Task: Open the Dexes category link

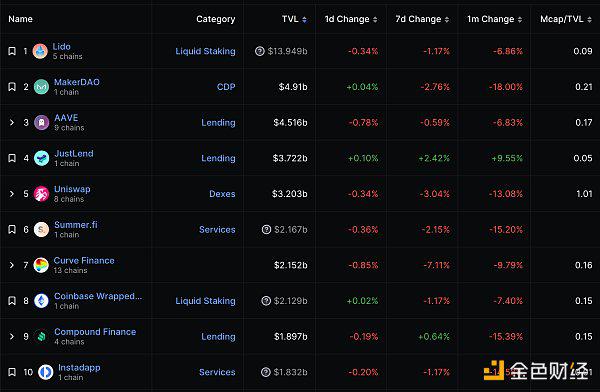Action: 222,194
